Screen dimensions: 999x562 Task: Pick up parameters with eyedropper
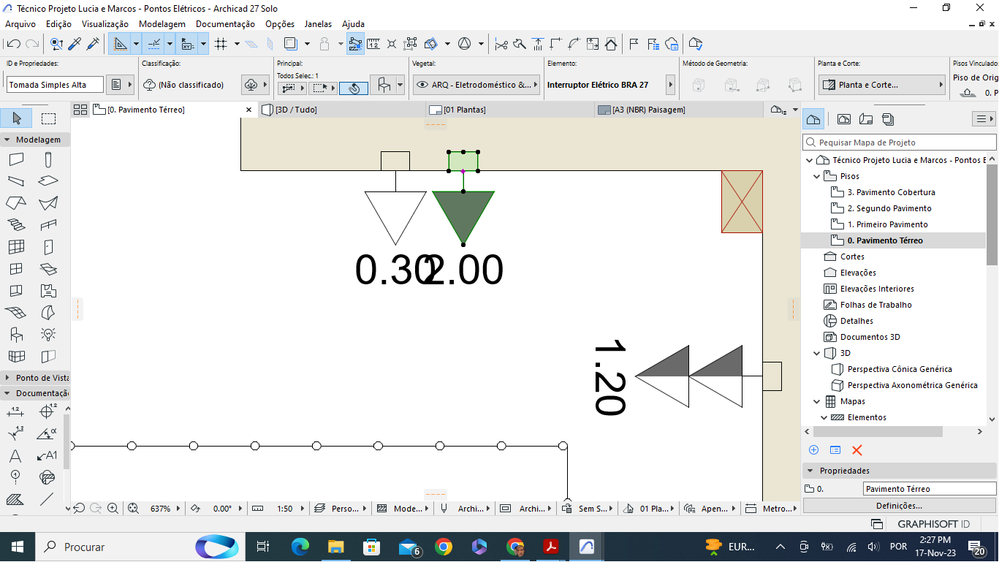pyautogui.click(x=75, y=44)
